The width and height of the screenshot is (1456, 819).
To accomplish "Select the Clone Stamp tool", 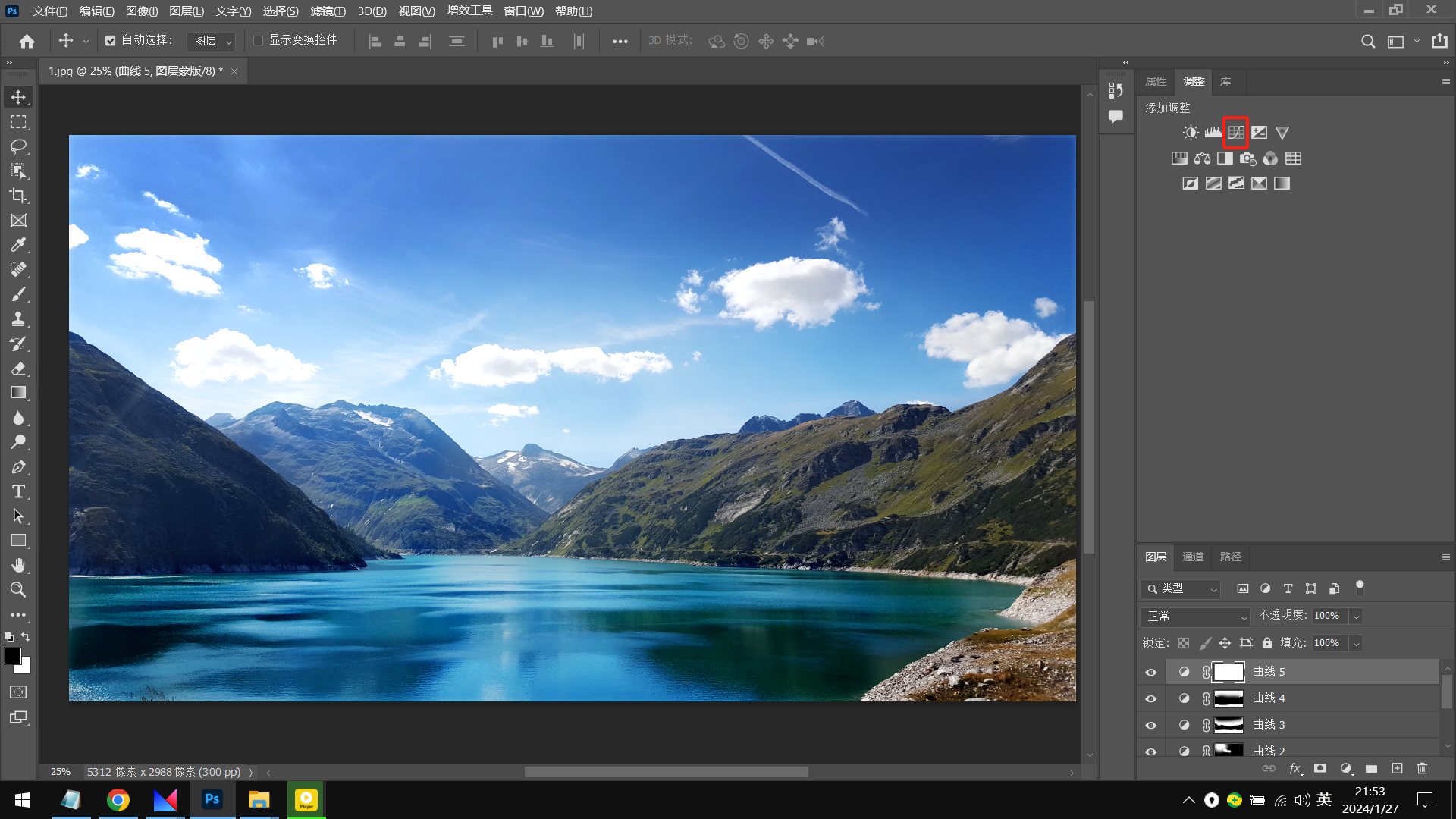I will (18, 319).
